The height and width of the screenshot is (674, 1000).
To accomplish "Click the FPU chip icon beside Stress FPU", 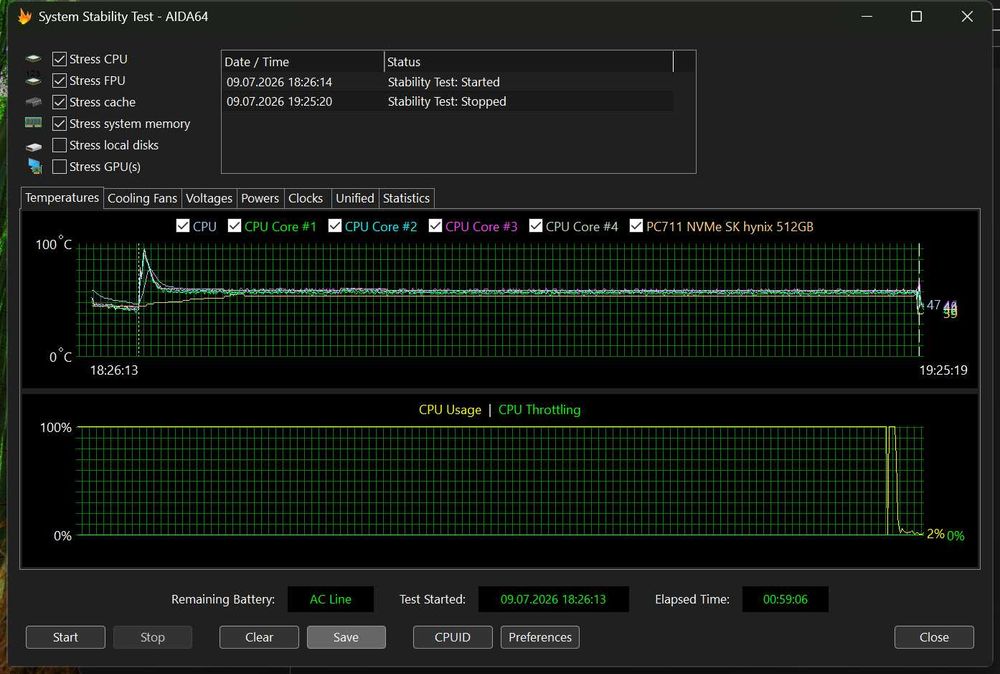I will pos(33,80).
